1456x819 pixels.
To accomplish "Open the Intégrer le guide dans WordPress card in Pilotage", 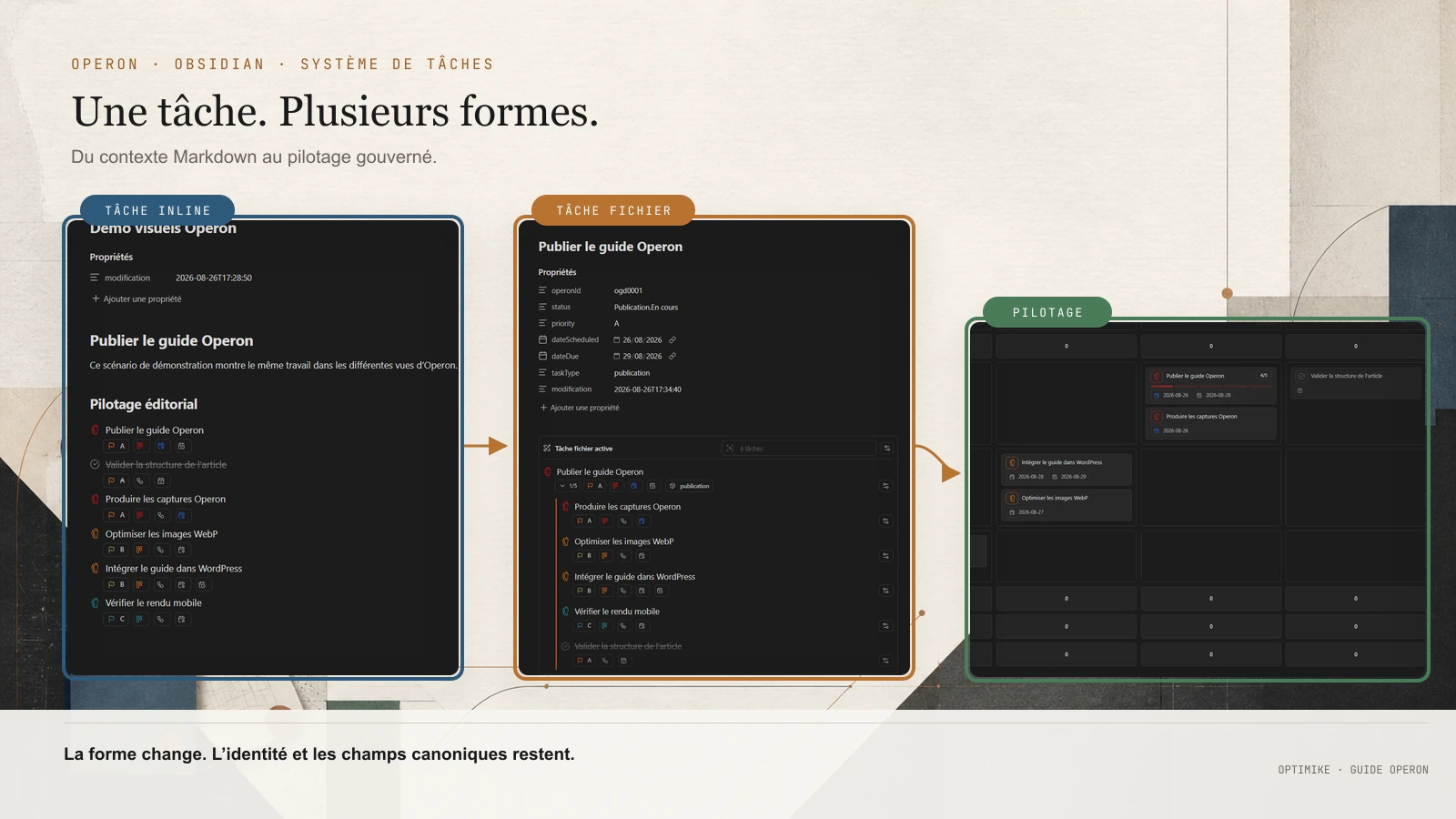I will click(x=1066, y=469).
